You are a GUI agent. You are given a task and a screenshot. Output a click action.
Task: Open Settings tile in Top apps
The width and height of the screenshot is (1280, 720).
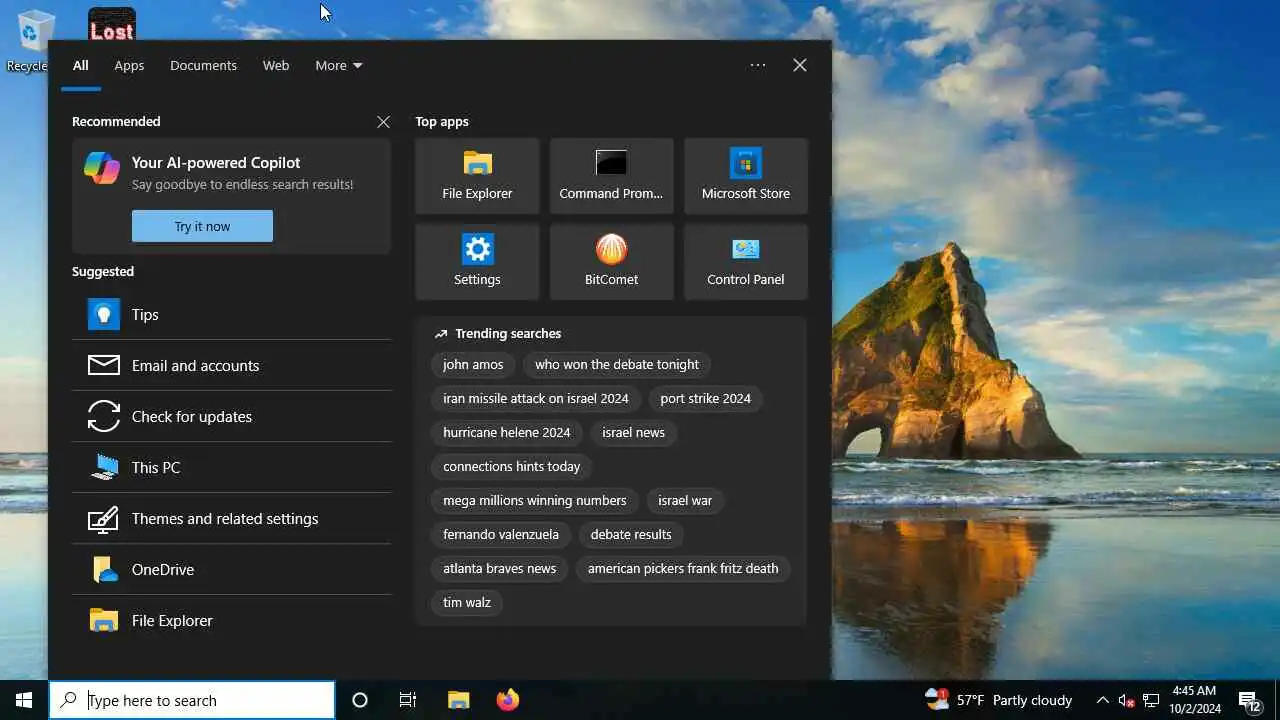[477, 262]
